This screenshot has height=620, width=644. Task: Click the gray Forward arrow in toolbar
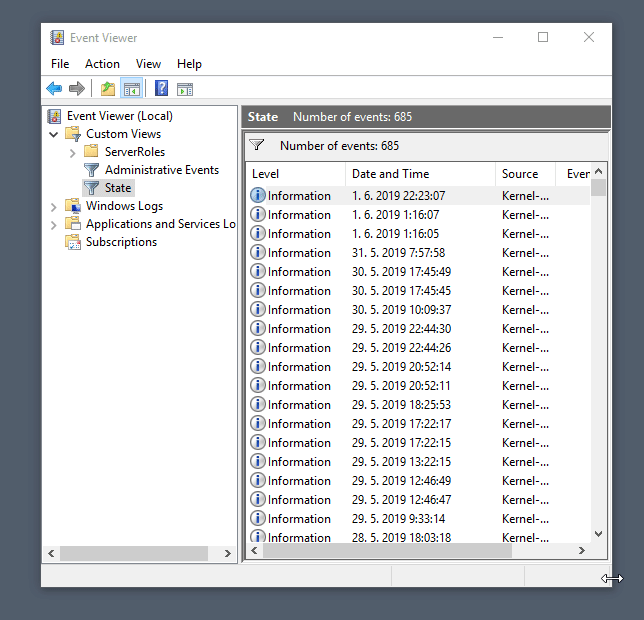[77, 88]
